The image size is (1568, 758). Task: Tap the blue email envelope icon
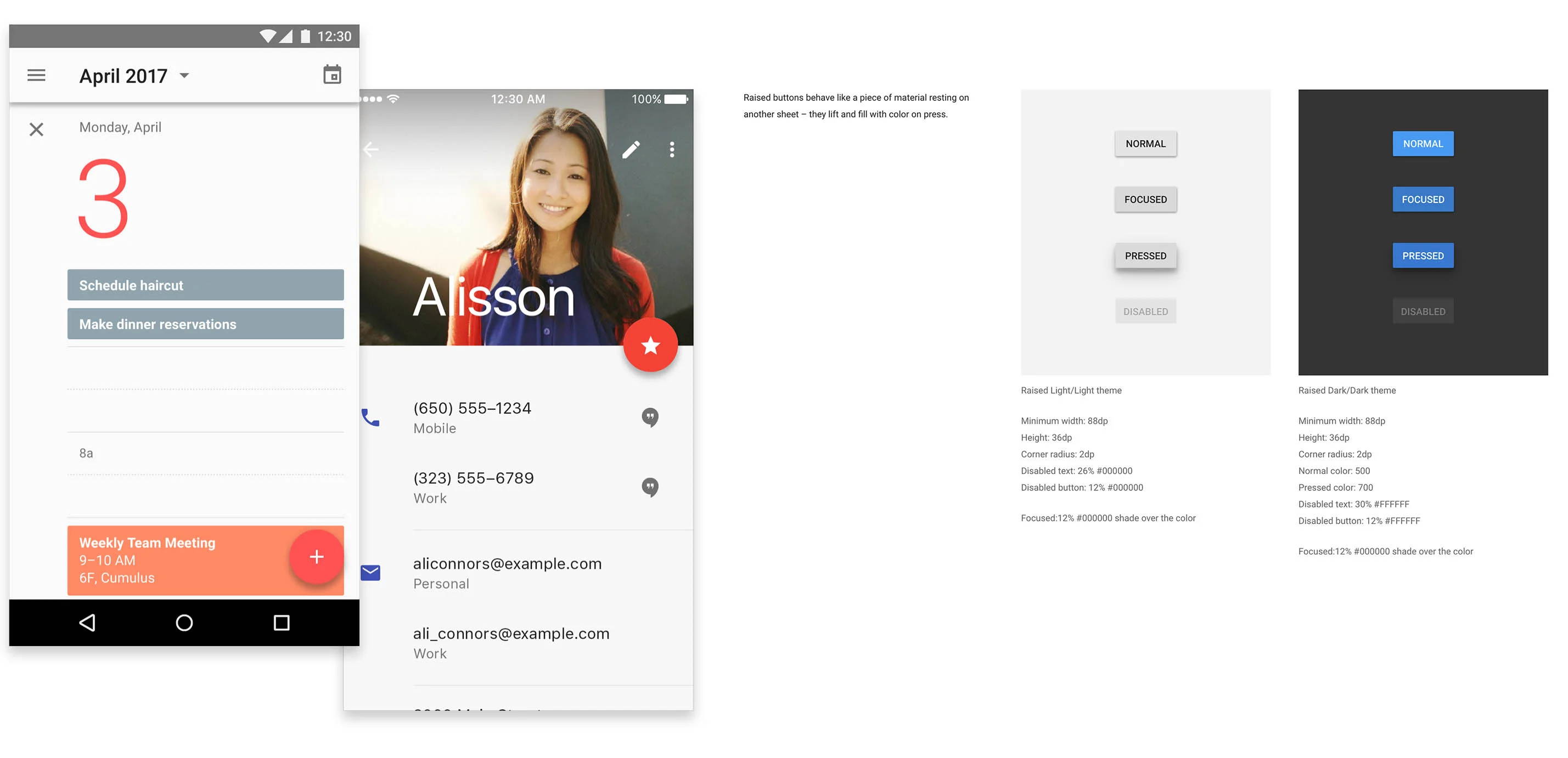click(370, 573)
